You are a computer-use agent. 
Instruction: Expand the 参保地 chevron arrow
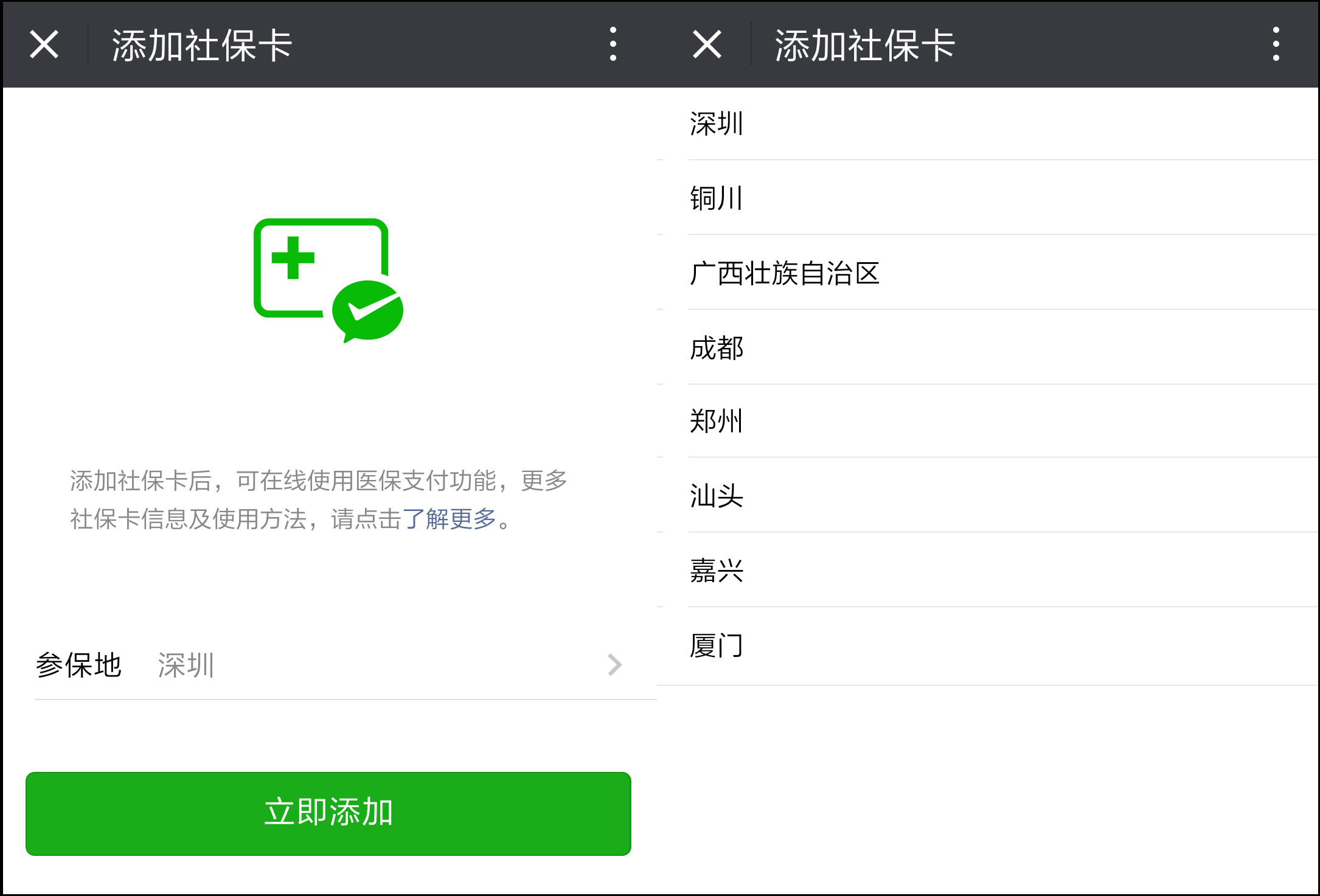pyautogui.click(x=614, y=665)
